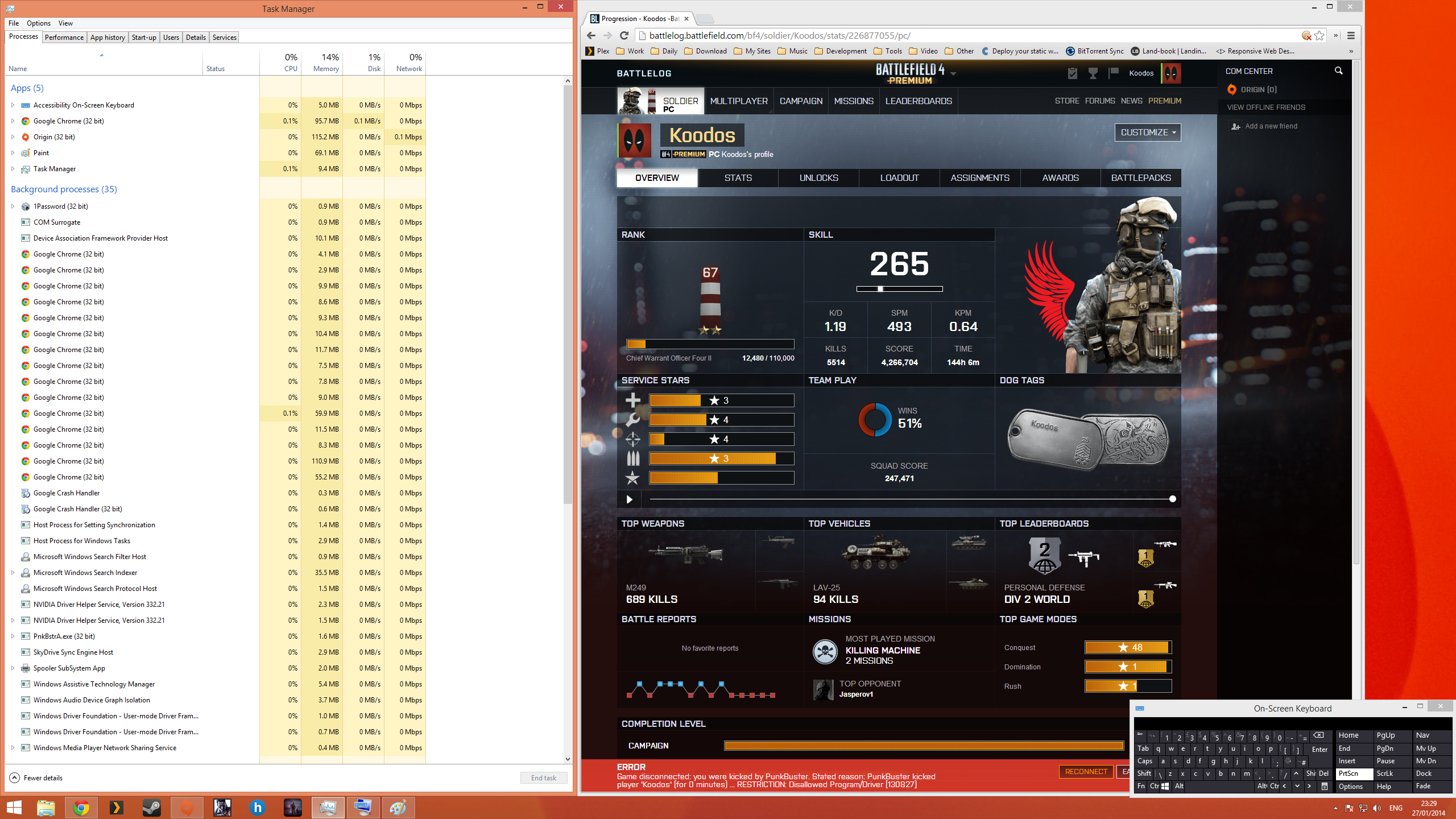The height and width of the screenshot is (819, 1456).
Task: Click VIEW OFFLINE FRIENDS link
Action: point(1266,107)
